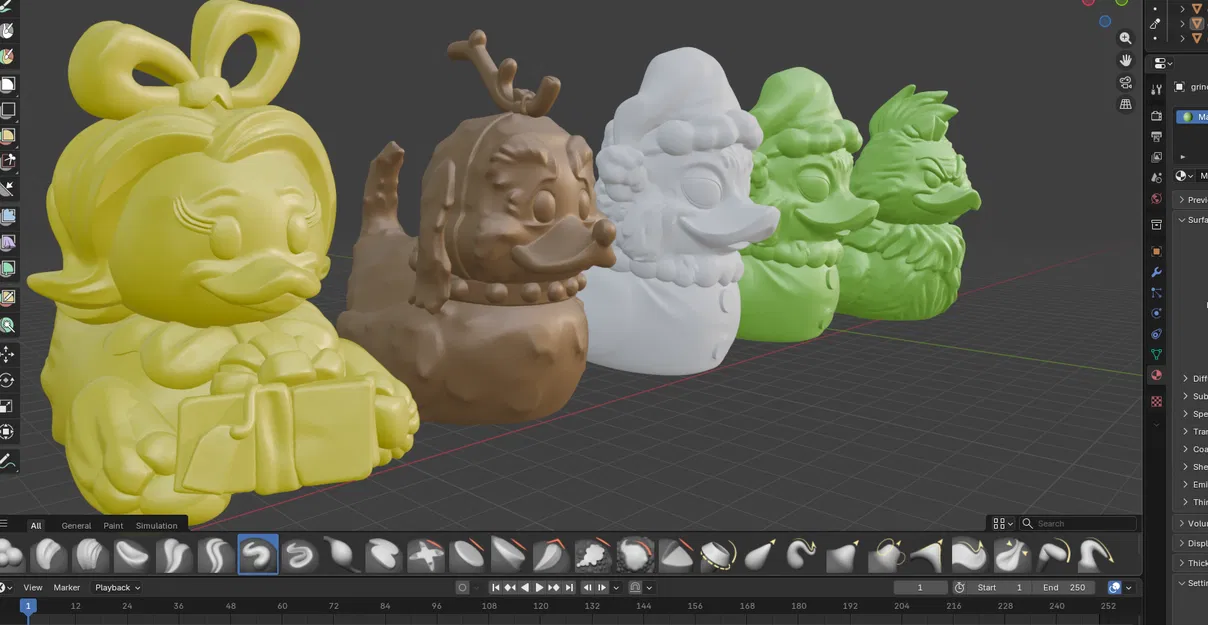The width and height of the screenshot is (1208, 625).
Task: Click the asset shelf Search field
Action: (x=1078, y=523)
